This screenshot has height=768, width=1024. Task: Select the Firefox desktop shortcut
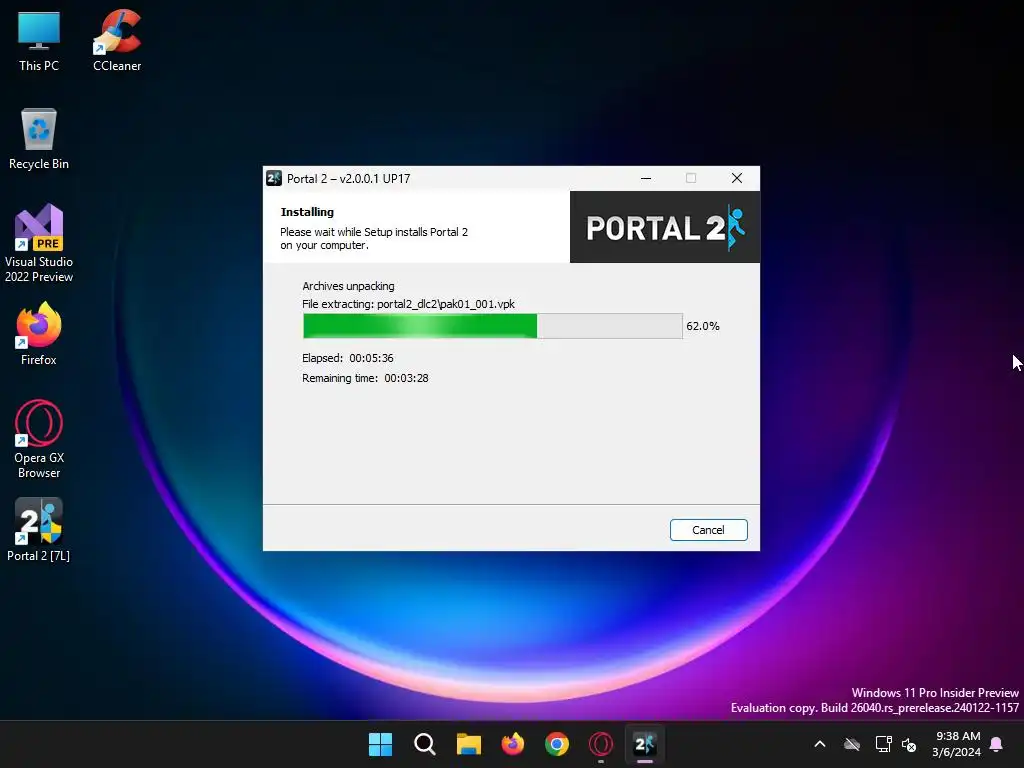coord(39,334)
